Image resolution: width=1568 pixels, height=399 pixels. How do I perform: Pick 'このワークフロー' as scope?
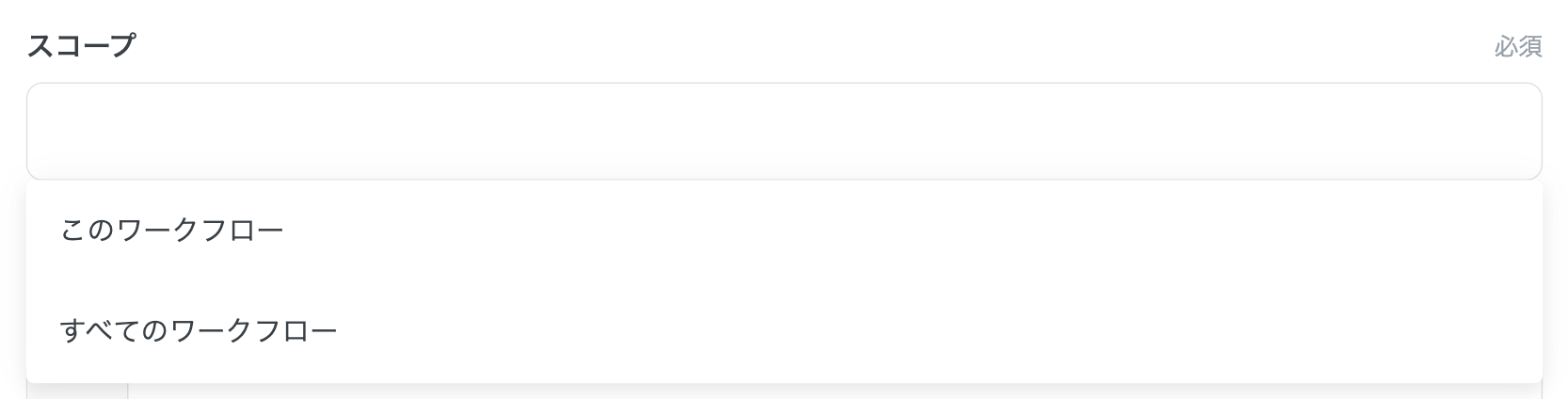point(172,231)
